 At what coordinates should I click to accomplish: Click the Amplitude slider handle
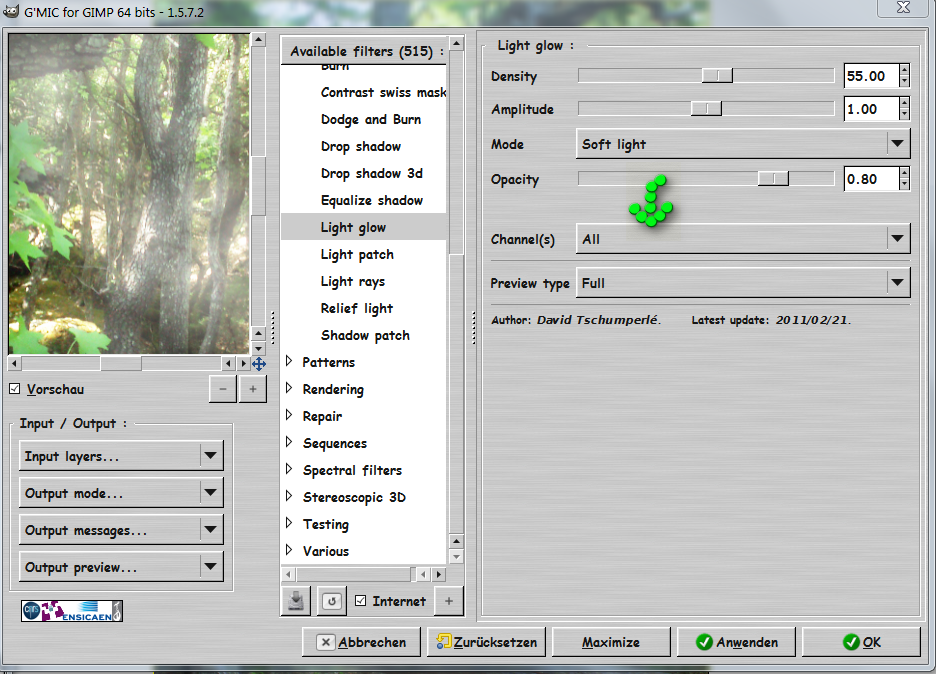[706, 109]
